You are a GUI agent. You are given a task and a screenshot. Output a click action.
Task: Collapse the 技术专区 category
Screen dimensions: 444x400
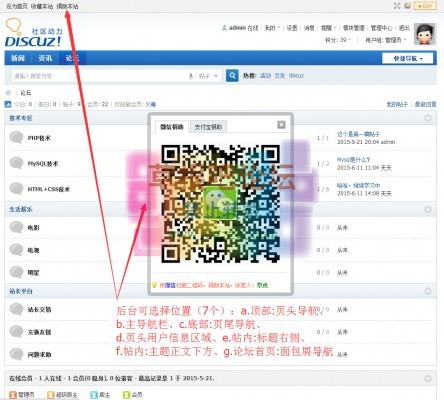[428, 118]
